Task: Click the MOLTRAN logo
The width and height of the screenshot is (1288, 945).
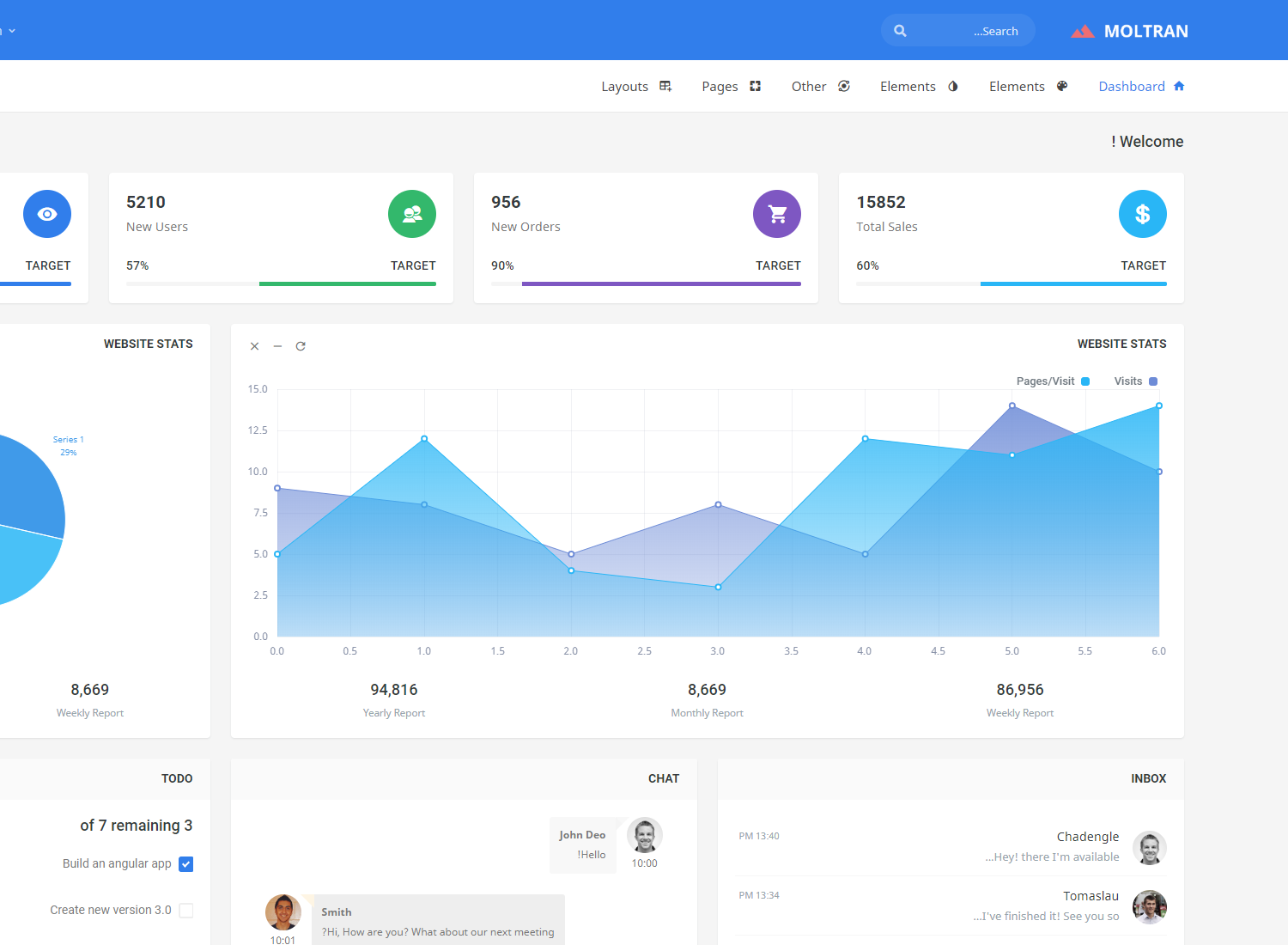Action: tap(1130, 31)
